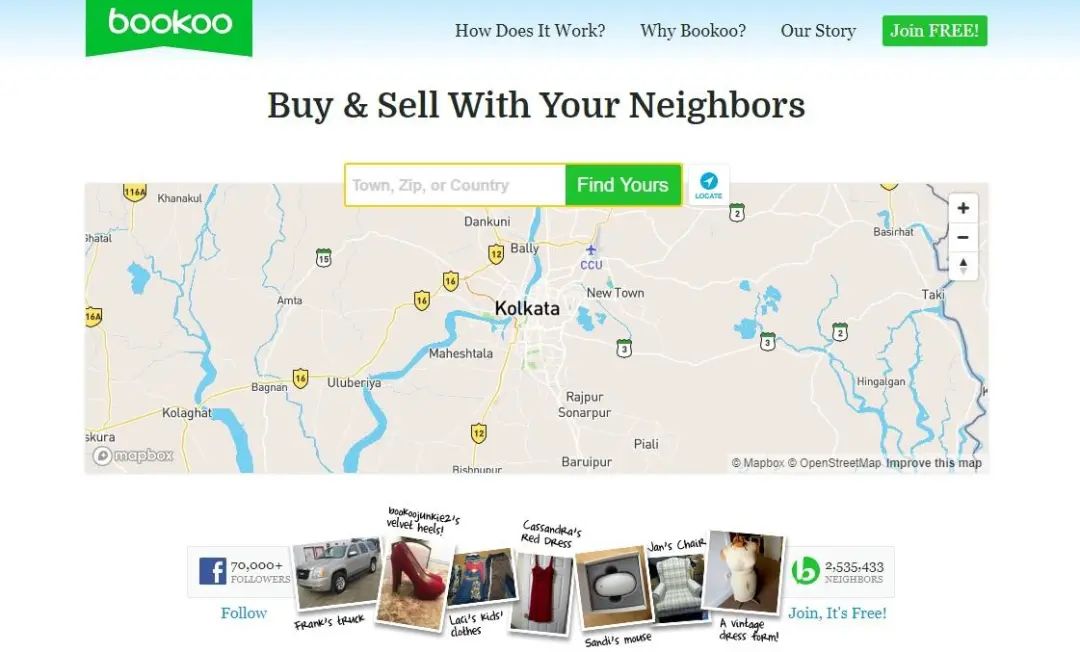This screenshot has width=1080, height=652.
Task: Zoom out the map with minus
Action: coord(963,238)
